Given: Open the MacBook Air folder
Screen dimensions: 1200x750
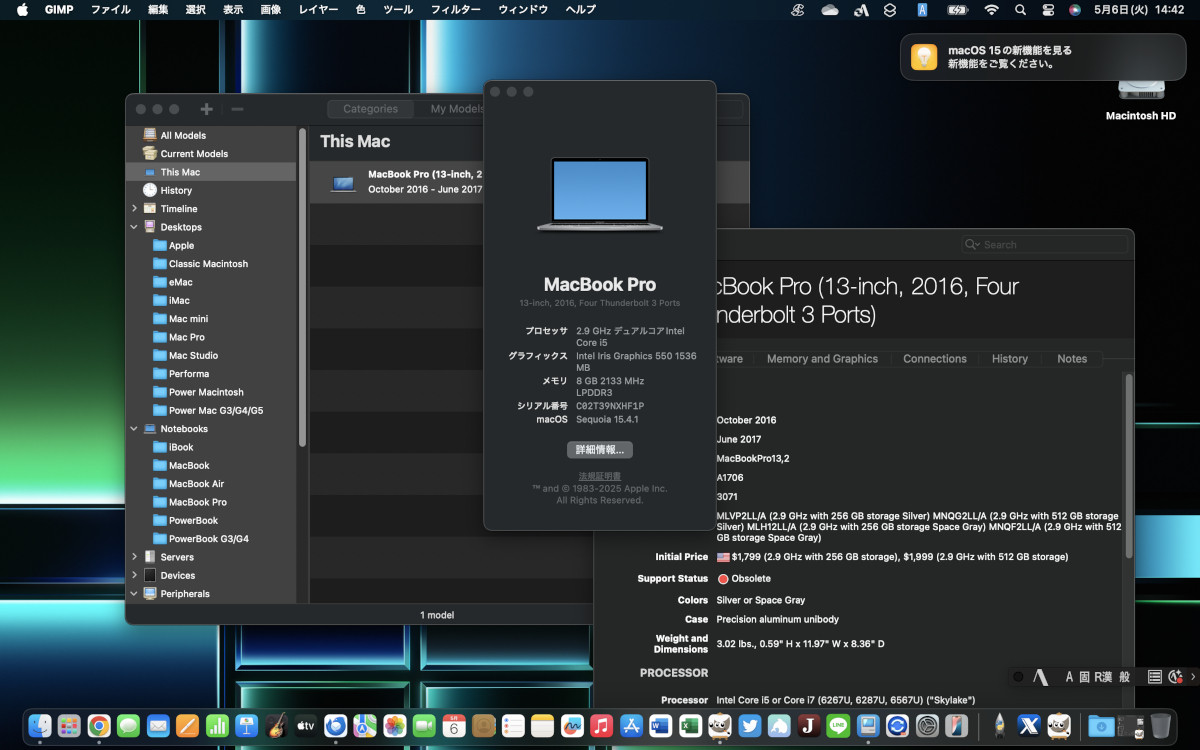Looking at the screenshot, I should coord(196,484).
